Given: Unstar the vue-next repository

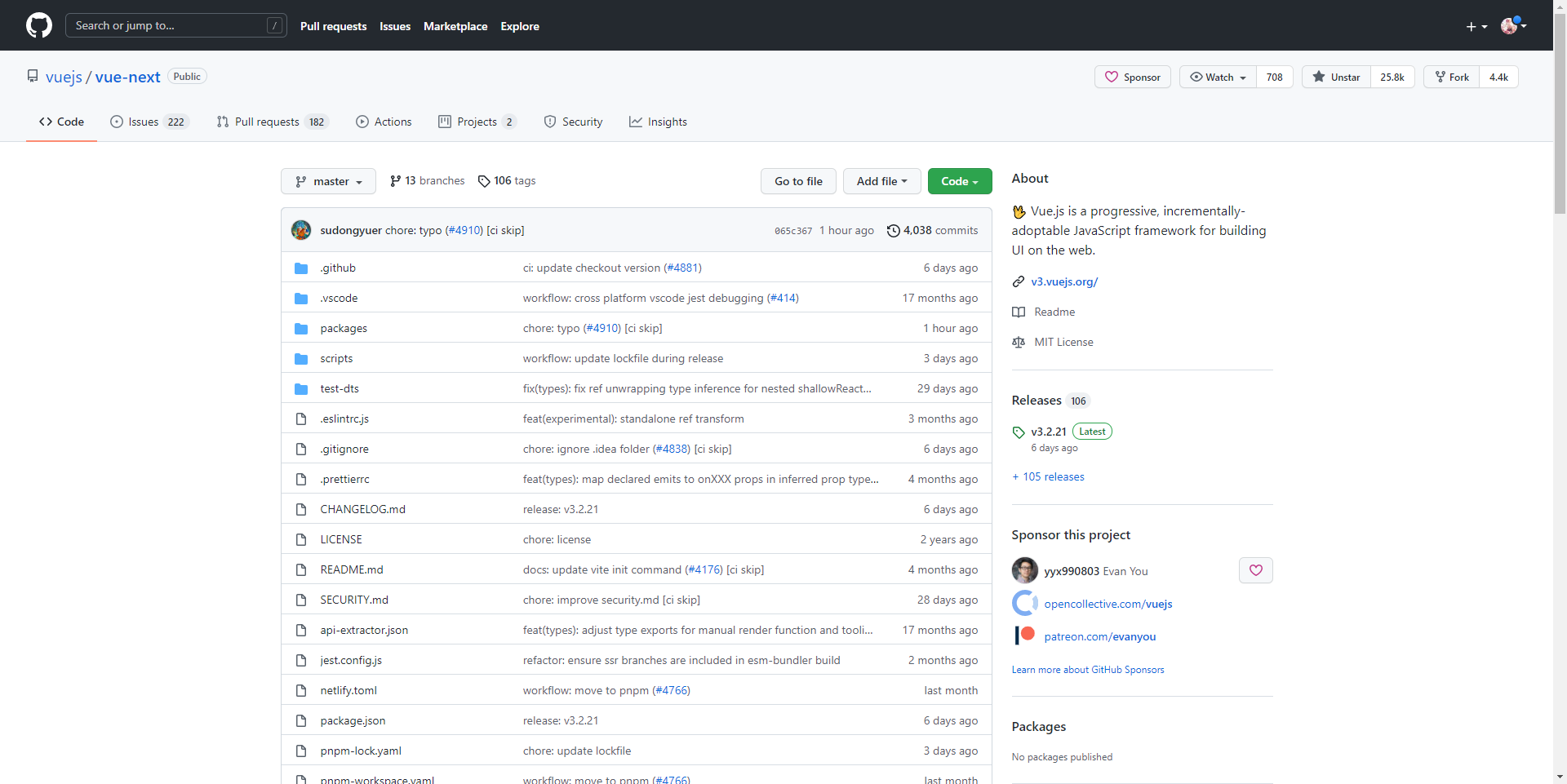Looking at the screenshot, I should (1336, 77).
